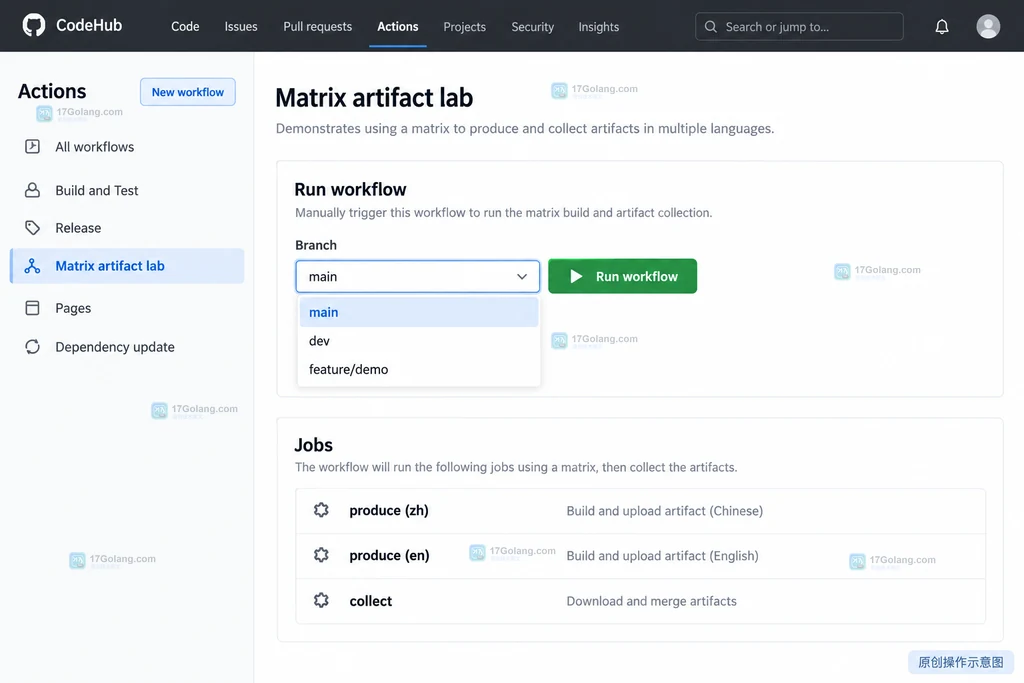Click "Download and merge artifacts" description

[651, 601]
